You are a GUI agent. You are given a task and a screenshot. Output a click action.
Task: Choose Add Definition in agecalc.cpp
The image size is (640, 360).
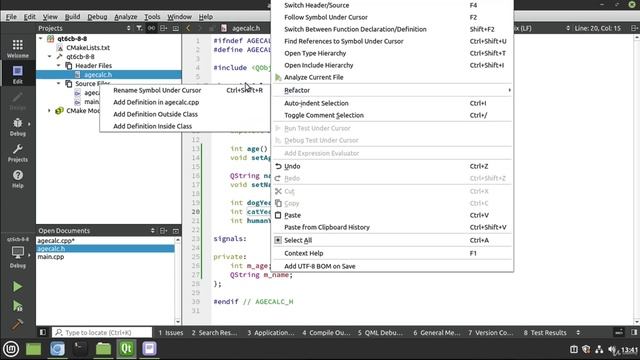185,102
